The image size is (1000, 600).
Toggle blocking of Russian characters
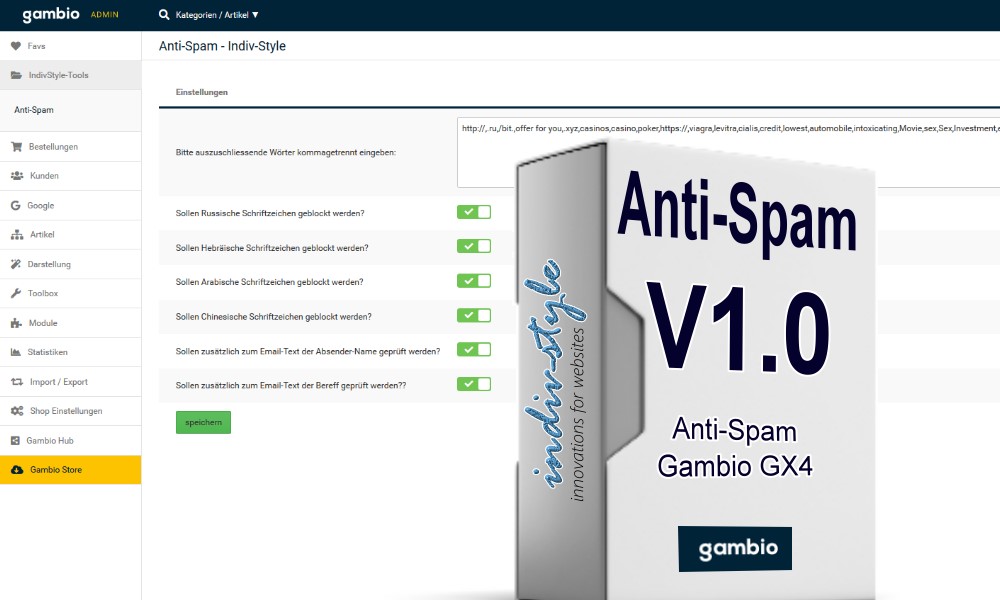point(474,212)
